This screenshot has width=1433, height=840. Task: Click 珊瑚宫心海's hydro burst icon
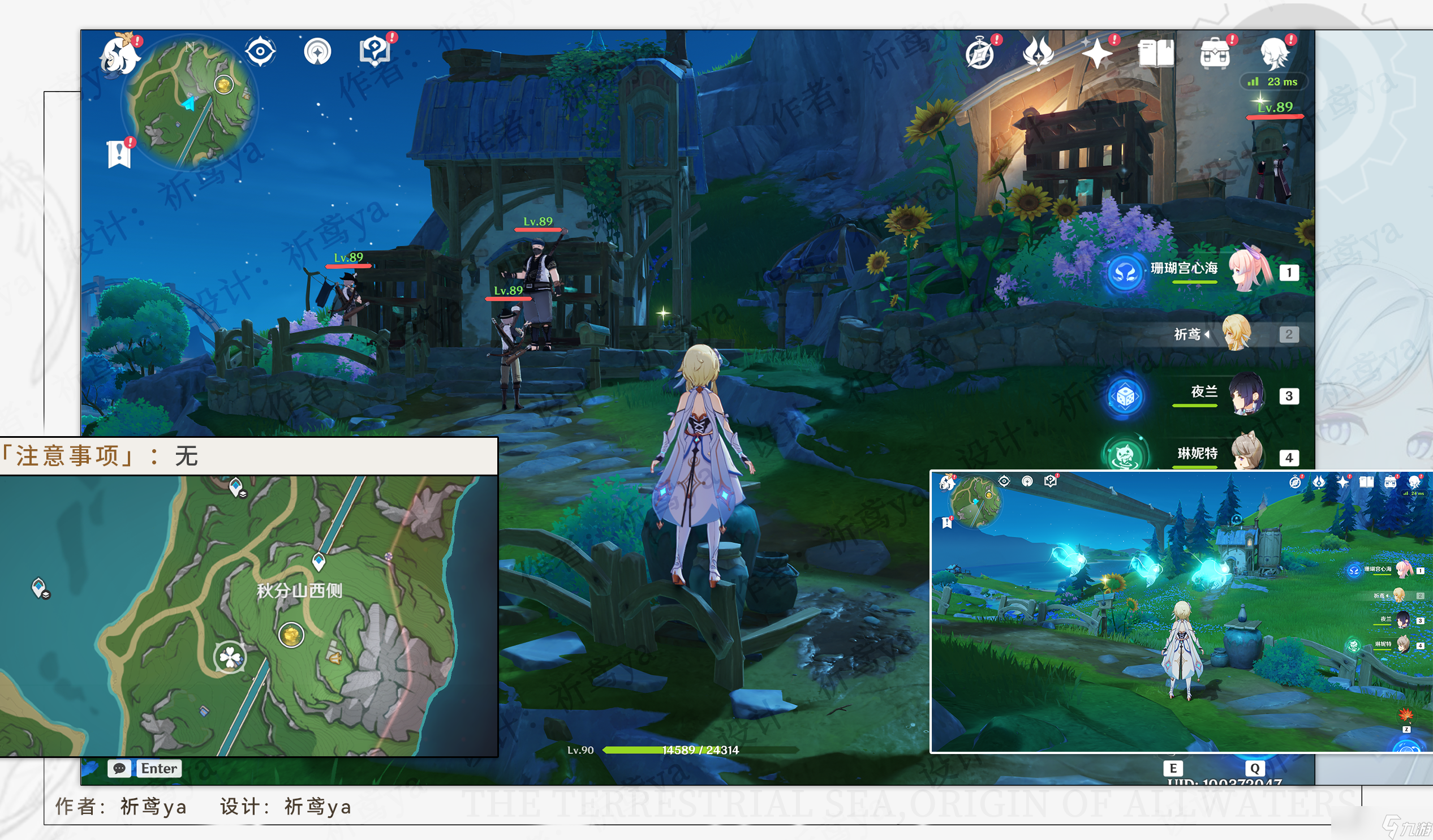point(1125,273)
